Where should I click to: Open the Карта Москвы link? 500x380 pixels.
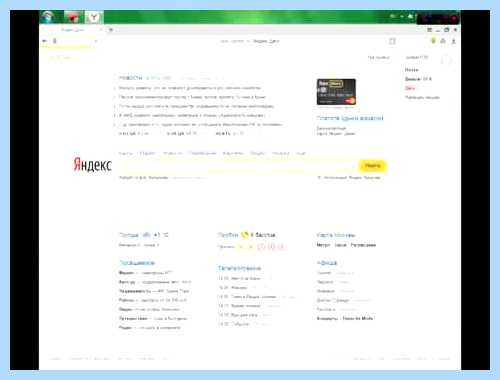[336, 235]
